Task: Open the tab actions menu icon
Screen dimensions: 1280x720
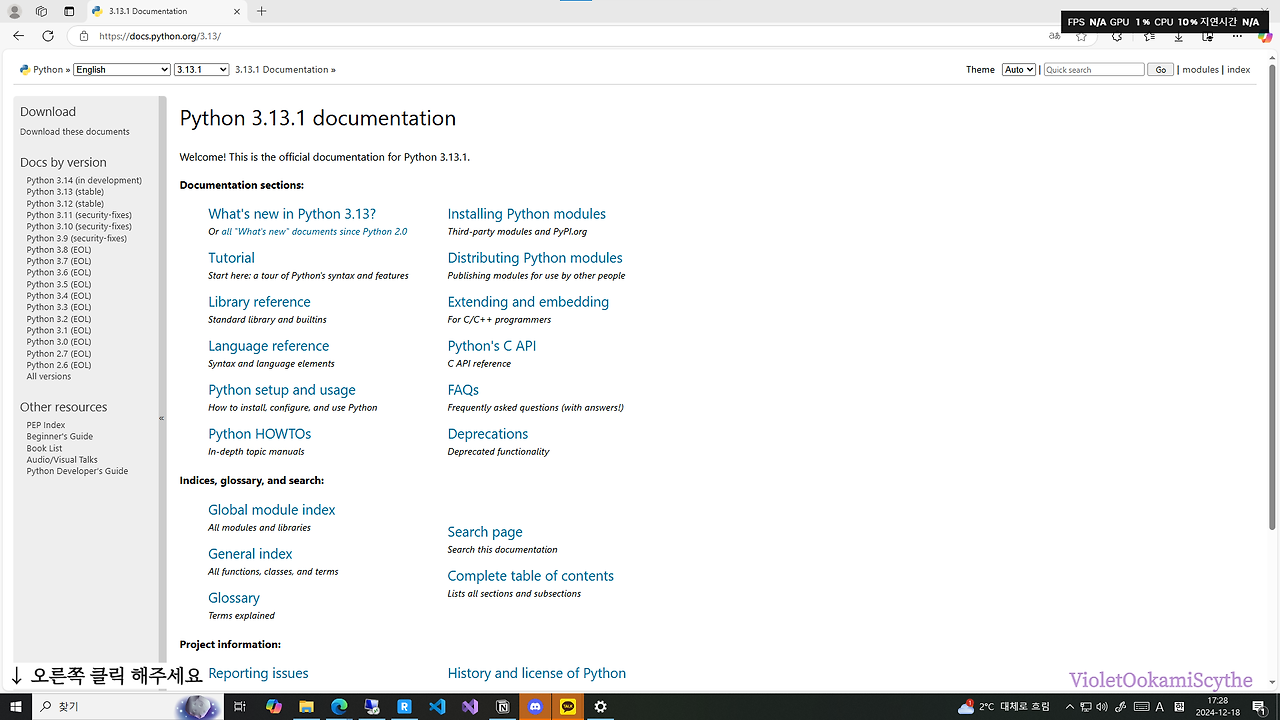Action: click(69, 11)
